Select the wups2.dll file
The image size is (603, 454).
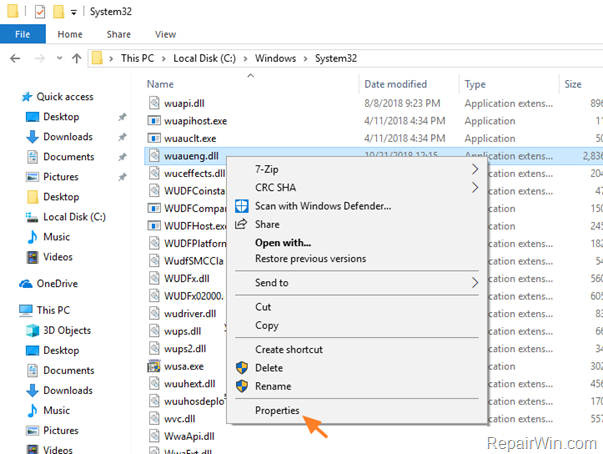(x=185, y=349)
